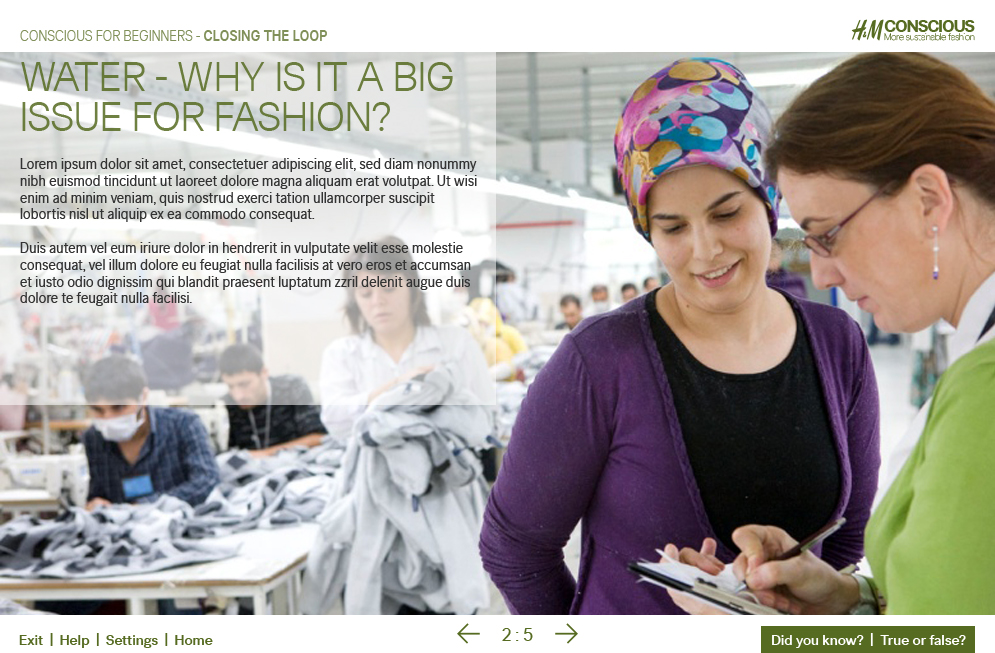Open the Help link
Viewport: 995px width, 653px height.
tap(74, 640)
